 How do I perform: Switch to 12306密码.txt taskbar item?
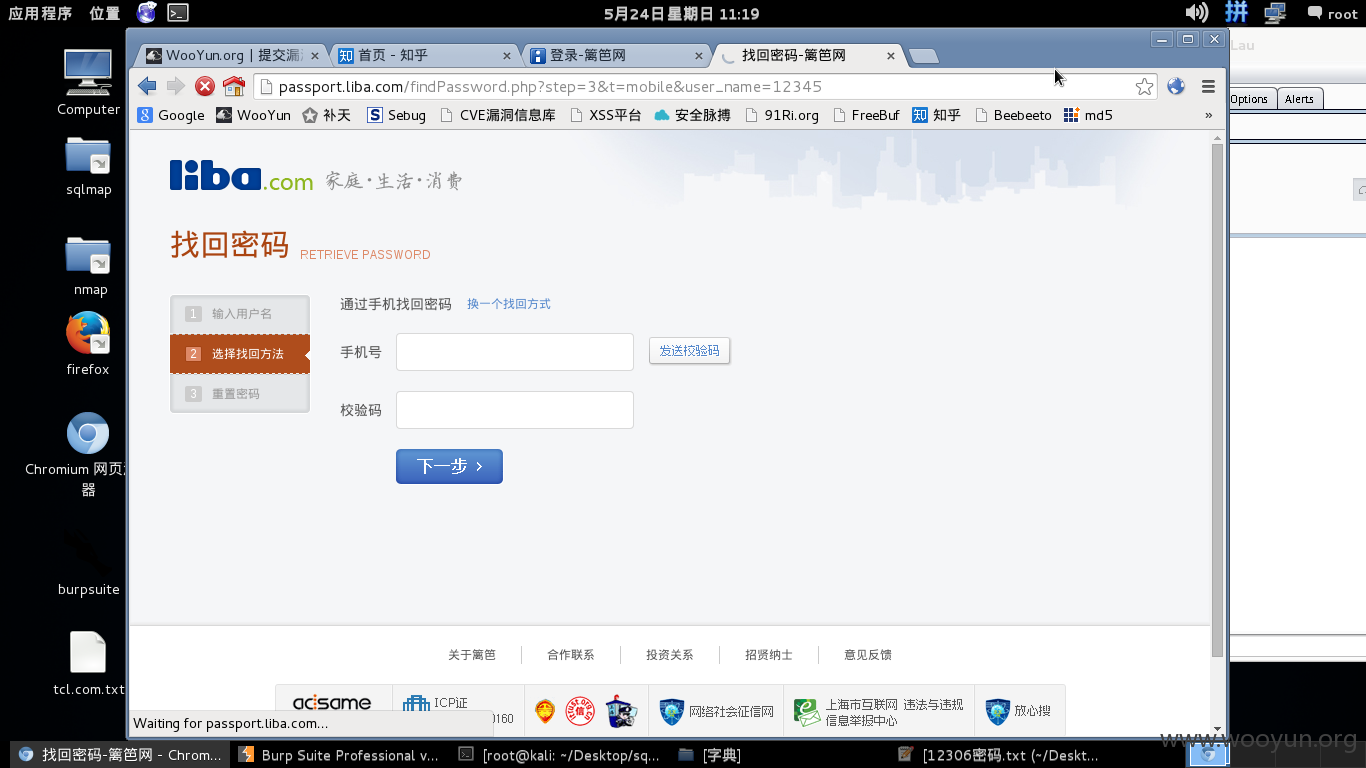(x=1000, y=755)
